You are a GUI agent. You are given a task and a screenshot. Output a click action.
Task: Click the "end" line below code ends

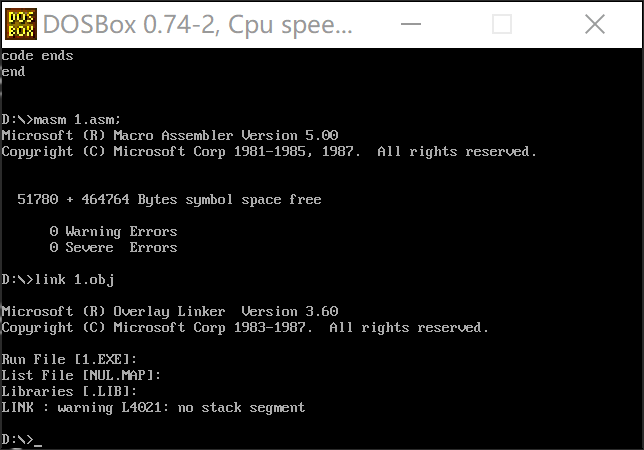pos(14,72)
